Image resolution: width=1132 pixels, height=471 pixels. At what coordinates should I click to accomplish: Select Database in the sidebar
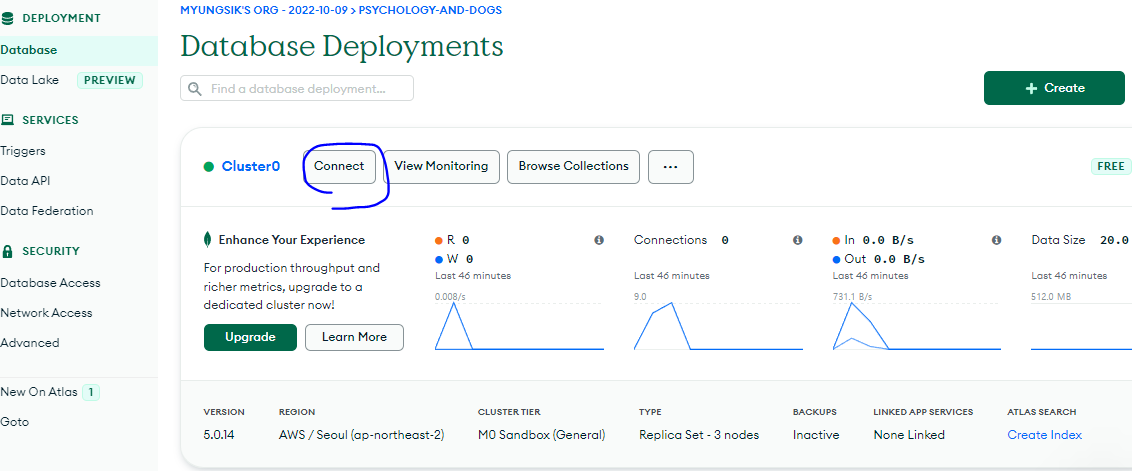point(79,51)
